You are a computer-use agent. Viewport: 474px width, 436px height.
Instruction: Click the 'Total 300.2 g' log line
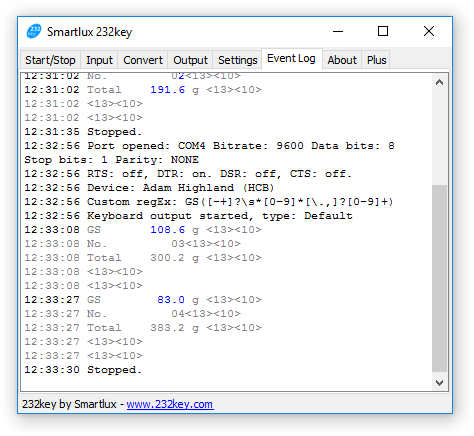click(x=143, y=258)
